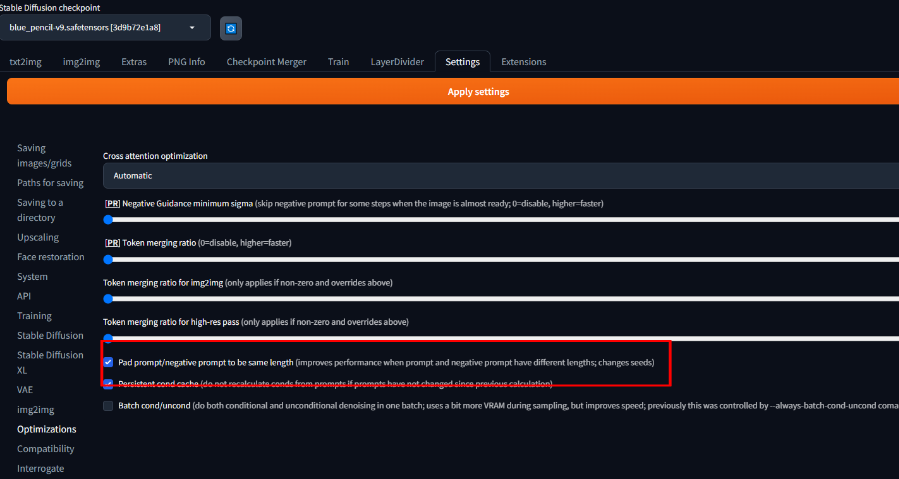Click the refresh checkpoint list icon

231,28
